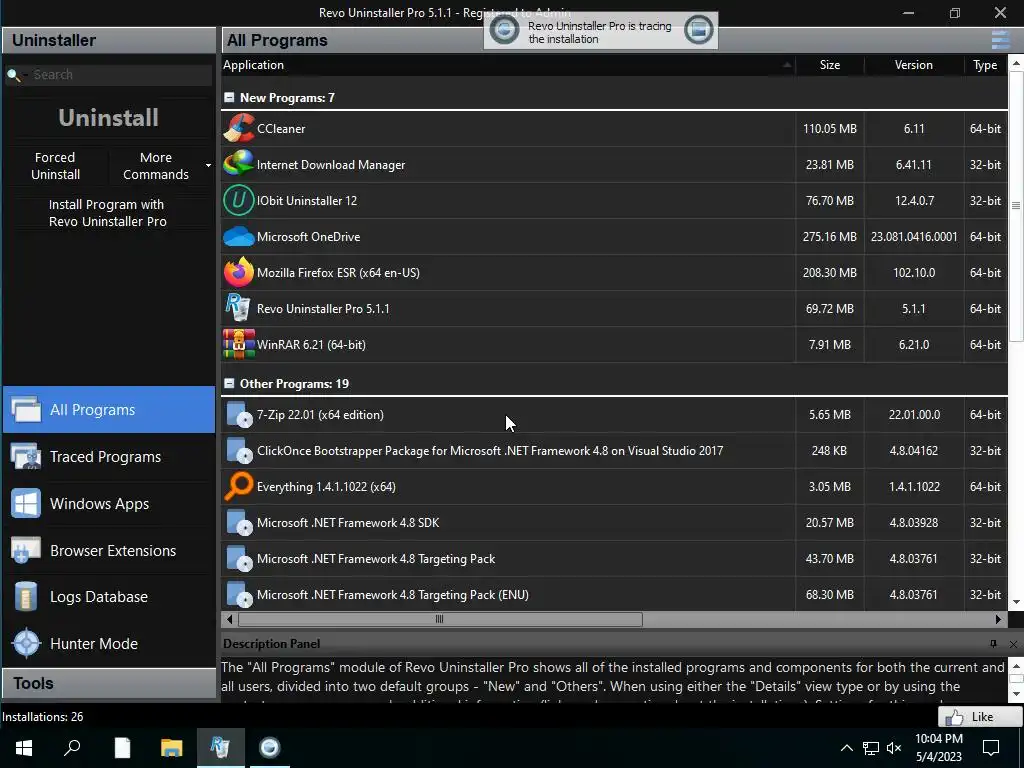Image resolution: width=1024 pixels, height=768 pixels.
Task: Click the program list scroll-down arrow
Action: [1016, 603]
